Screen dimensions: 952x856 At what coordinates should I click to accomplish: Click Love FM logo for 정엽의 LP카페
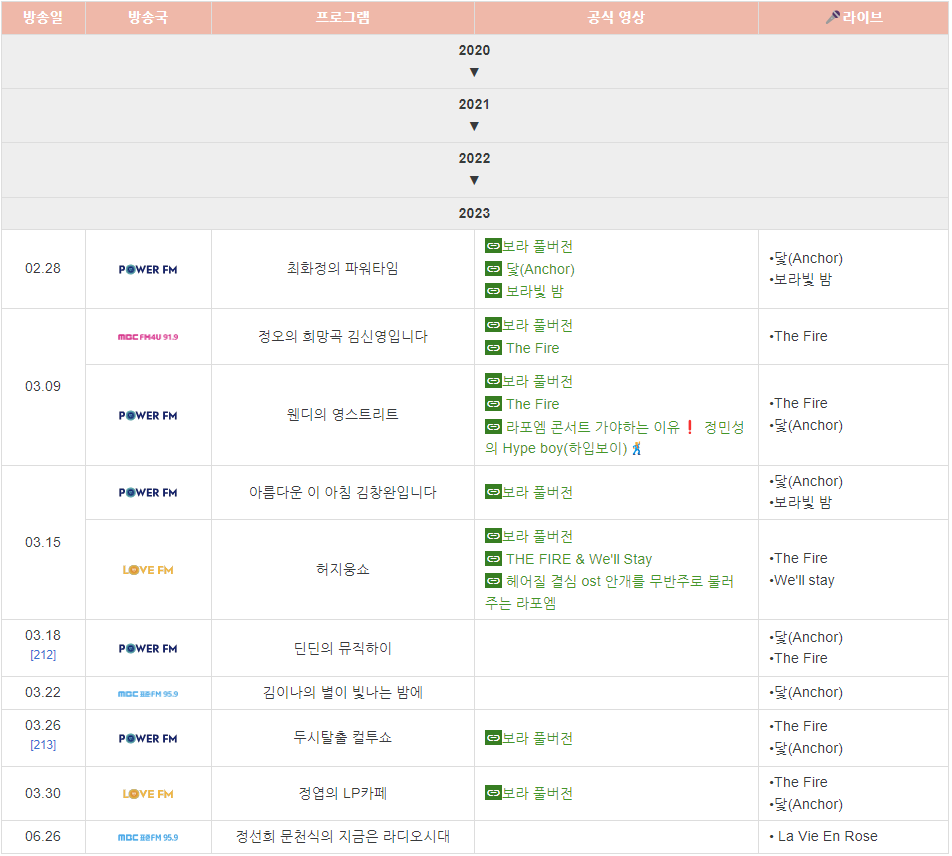coord(148,794)
